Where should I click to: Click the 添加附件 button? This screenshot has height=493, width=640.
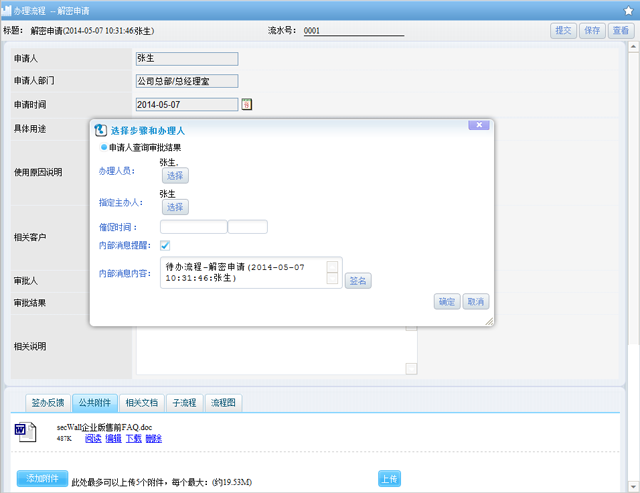pos(42,478)
